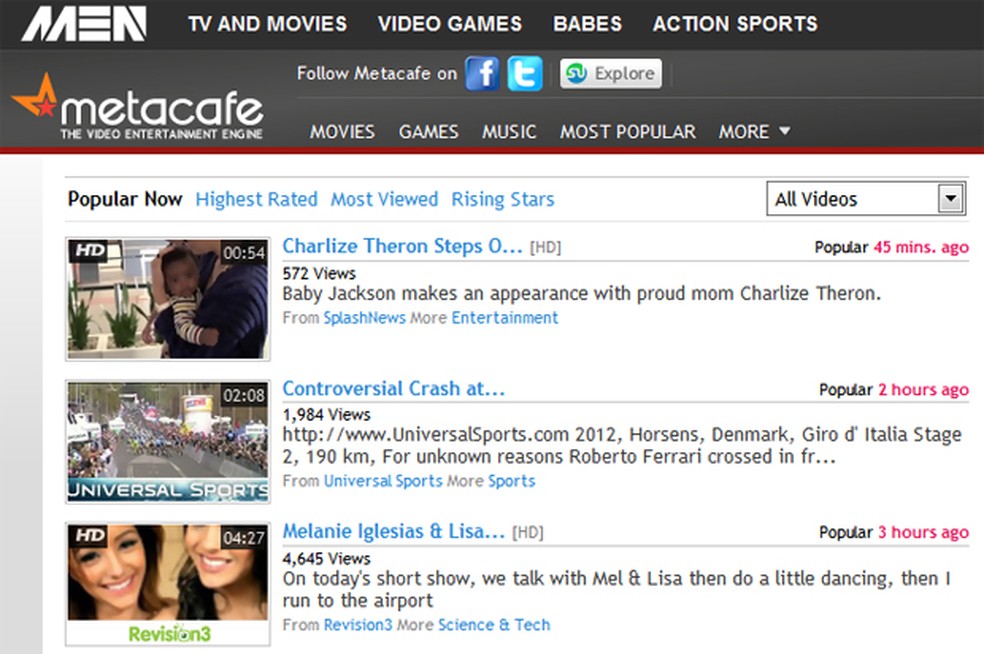This screenshot has height=654, width=984.
Task: Click 'Popular 2 hours ago' label
Action: (894, 390)
